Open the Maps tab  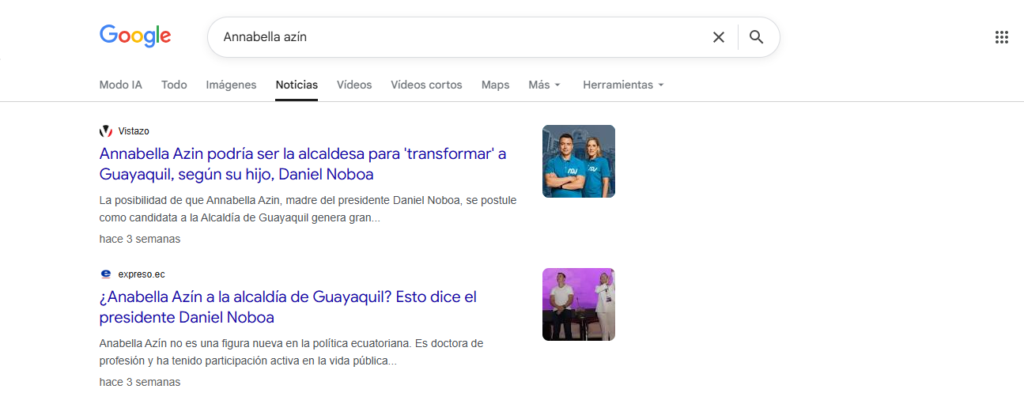pyautogui.click(x=495, y=85)
